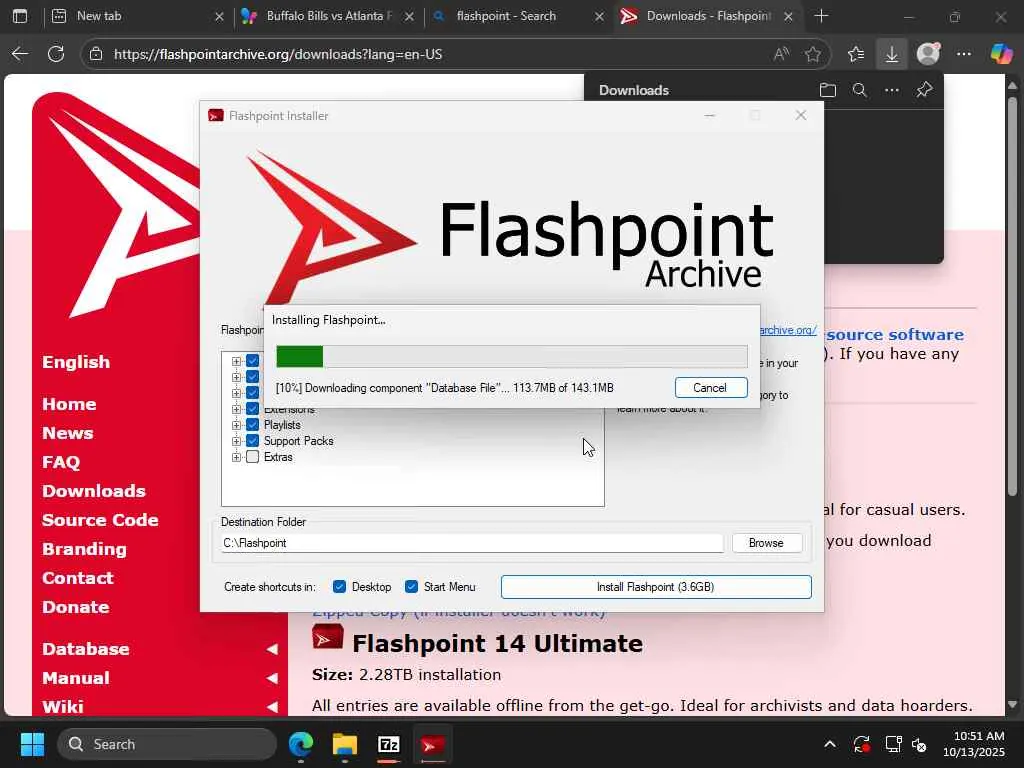Open the Source Code sidebar link

point(101,520)
